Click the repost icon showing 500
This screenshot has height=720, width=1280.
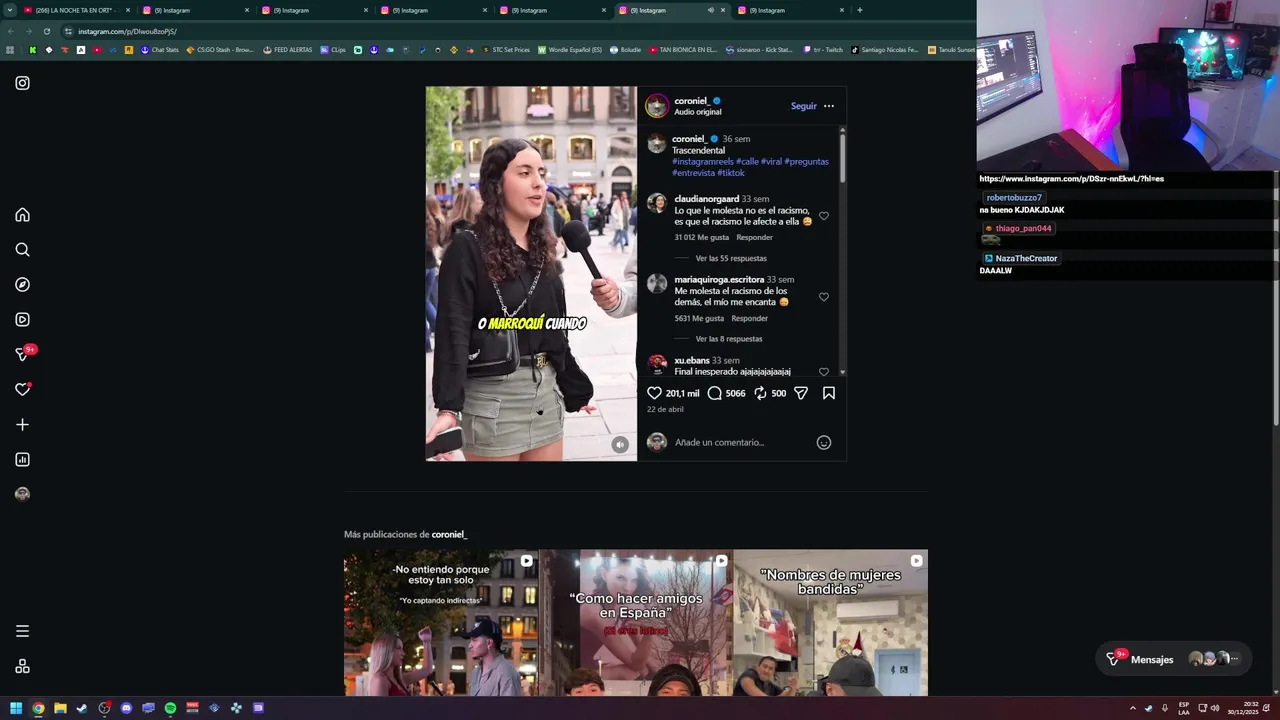760,393
